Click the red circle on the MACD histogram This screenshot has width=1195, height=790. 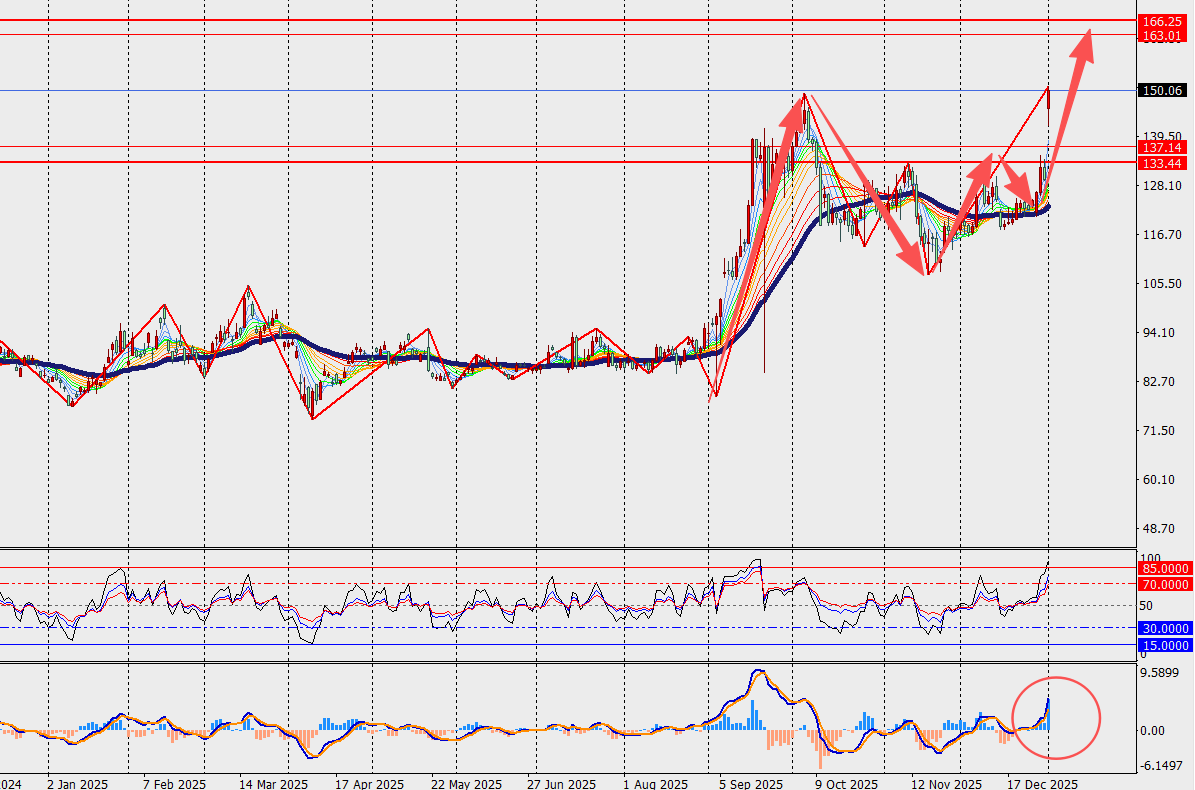click(1056, 717)
